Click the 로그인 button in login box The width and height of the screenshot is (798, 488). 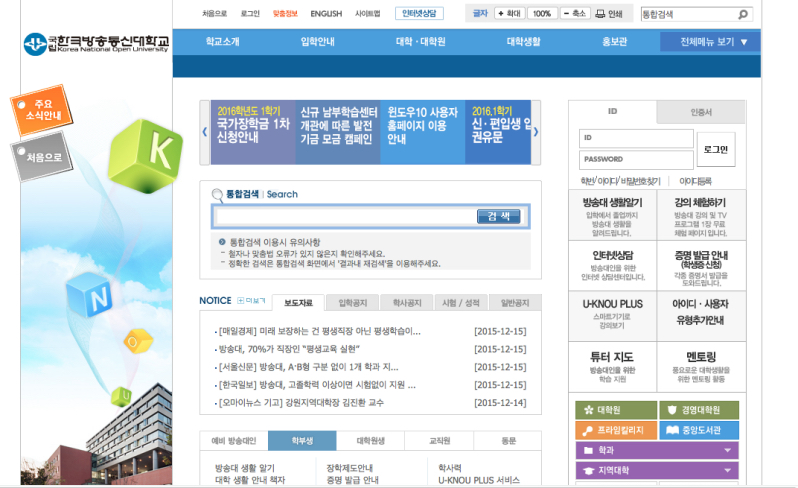pyautogui.click(x=716, y=149)
